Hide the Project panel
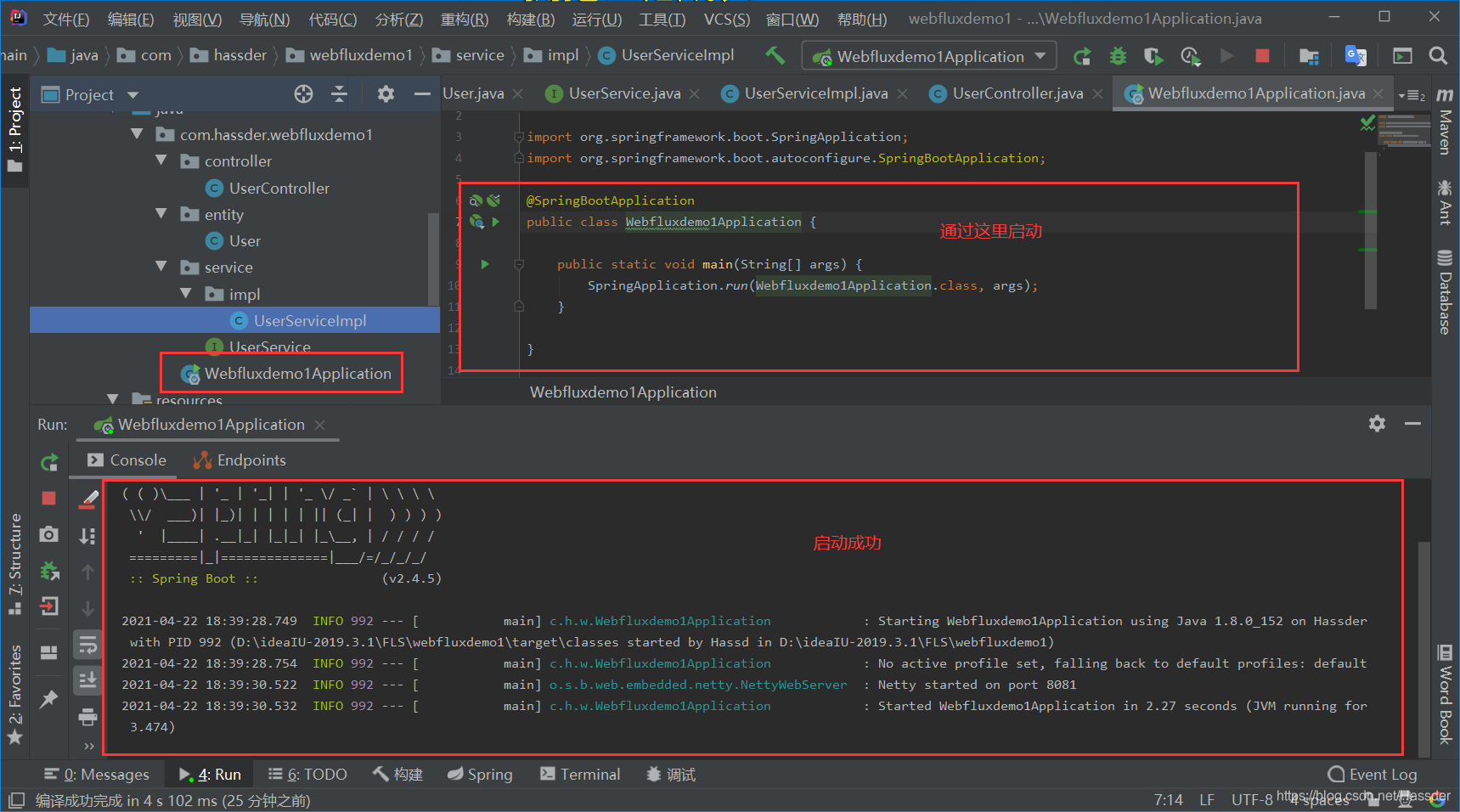Screen dimensions: 1460x812 coord(422,94)
